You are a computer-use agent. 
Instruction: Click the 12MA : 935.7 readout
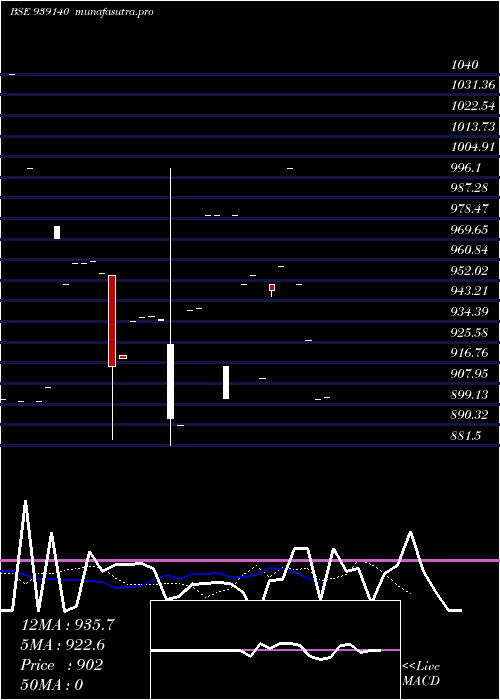pyautogui.click(x=68, y=625)
